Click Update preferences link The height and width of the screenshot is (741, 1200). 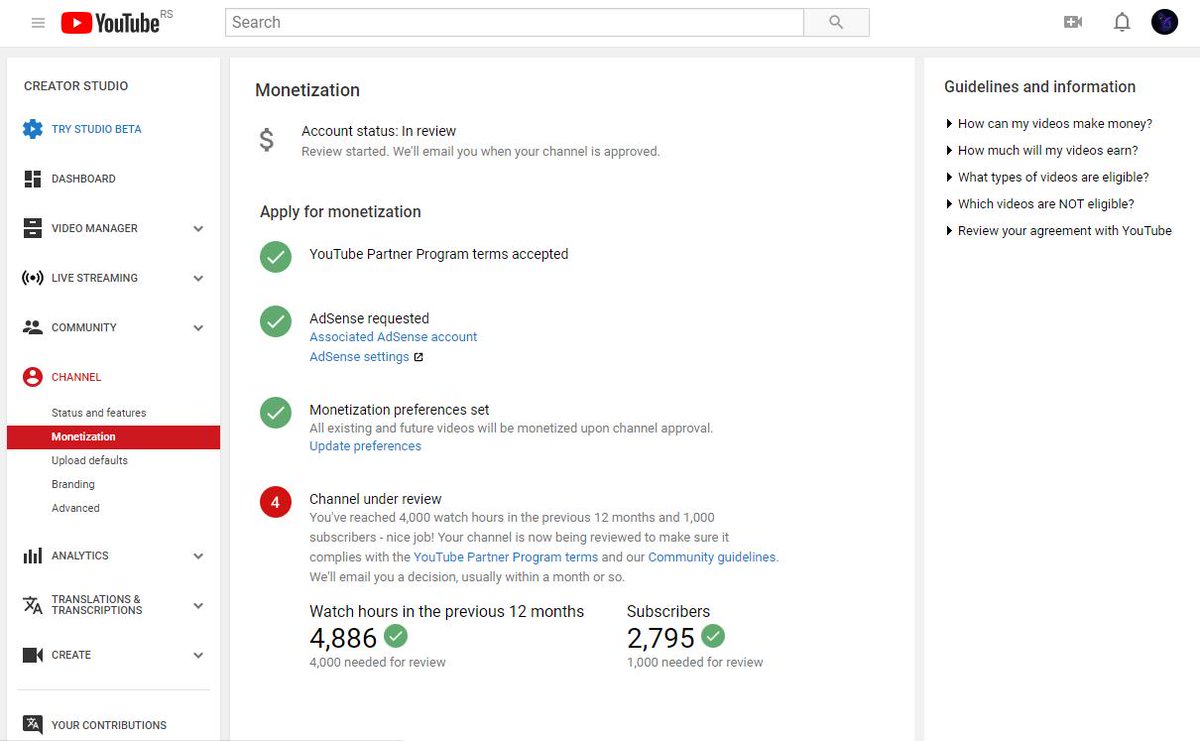point(365,446)
